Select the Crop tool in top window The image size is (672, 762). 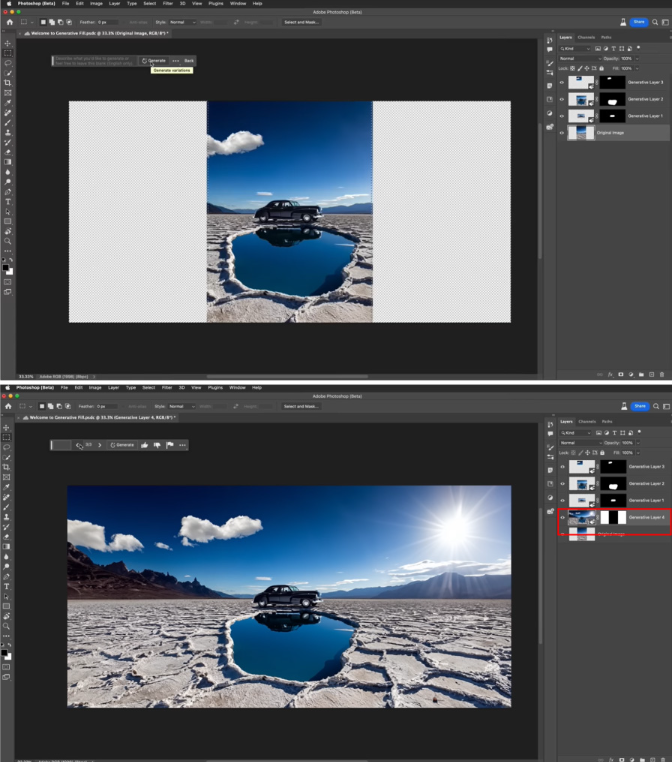[7, 83]
